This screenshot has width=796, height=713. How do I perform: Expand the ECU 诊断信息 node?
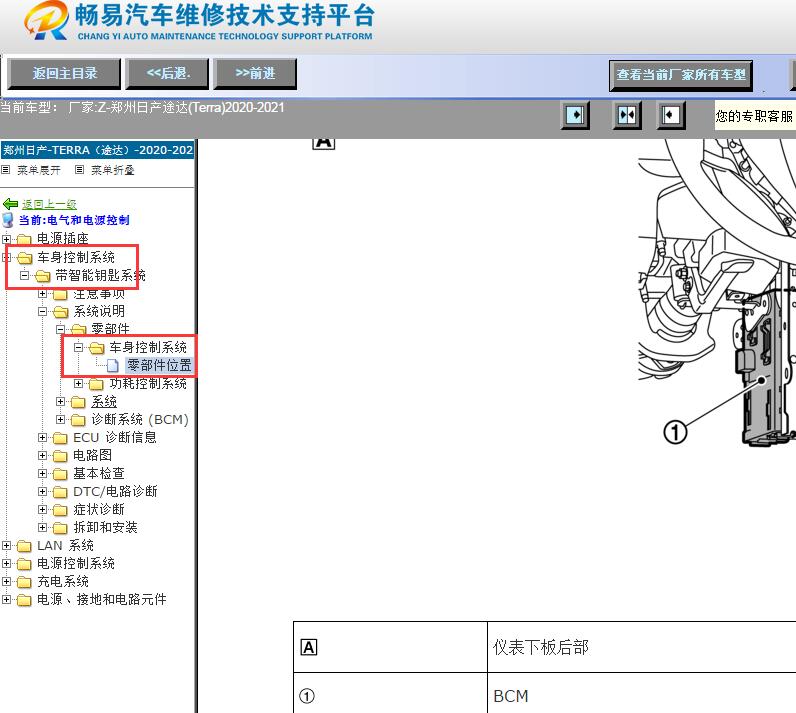[43, 437]
